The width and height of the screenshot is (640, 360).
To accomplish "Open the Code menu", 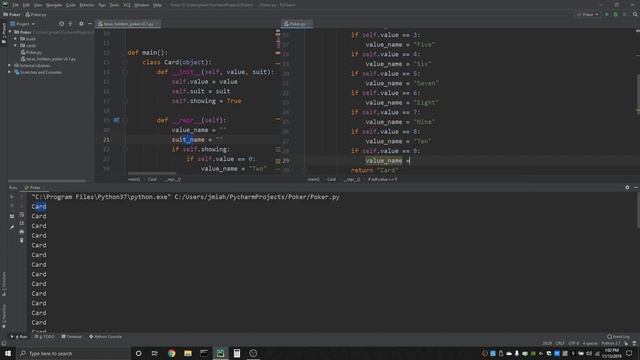I will point(71,5).
